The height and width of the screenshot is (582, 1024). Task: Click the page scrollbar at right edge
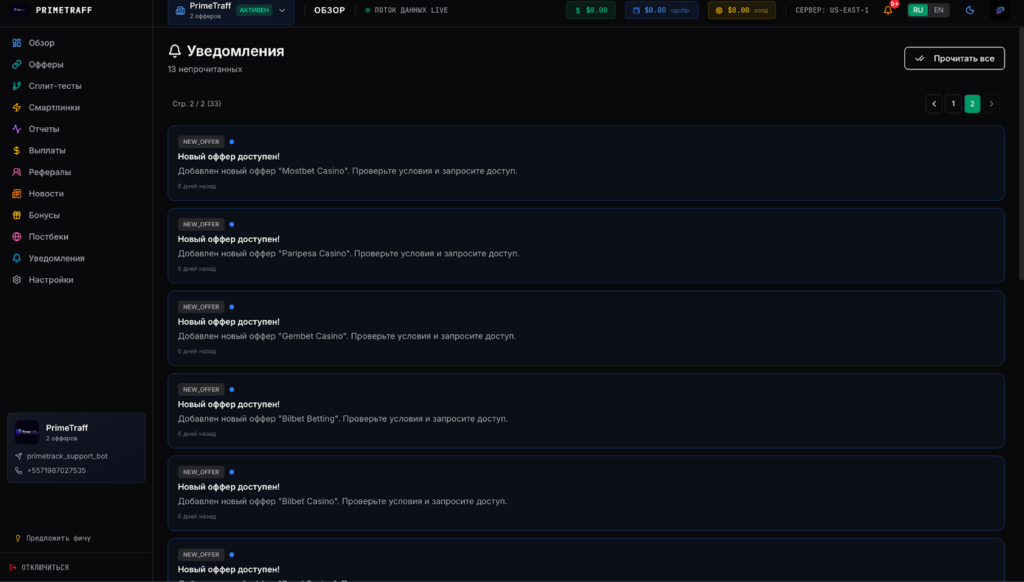pyautogui.click(x=1021, y=155)
